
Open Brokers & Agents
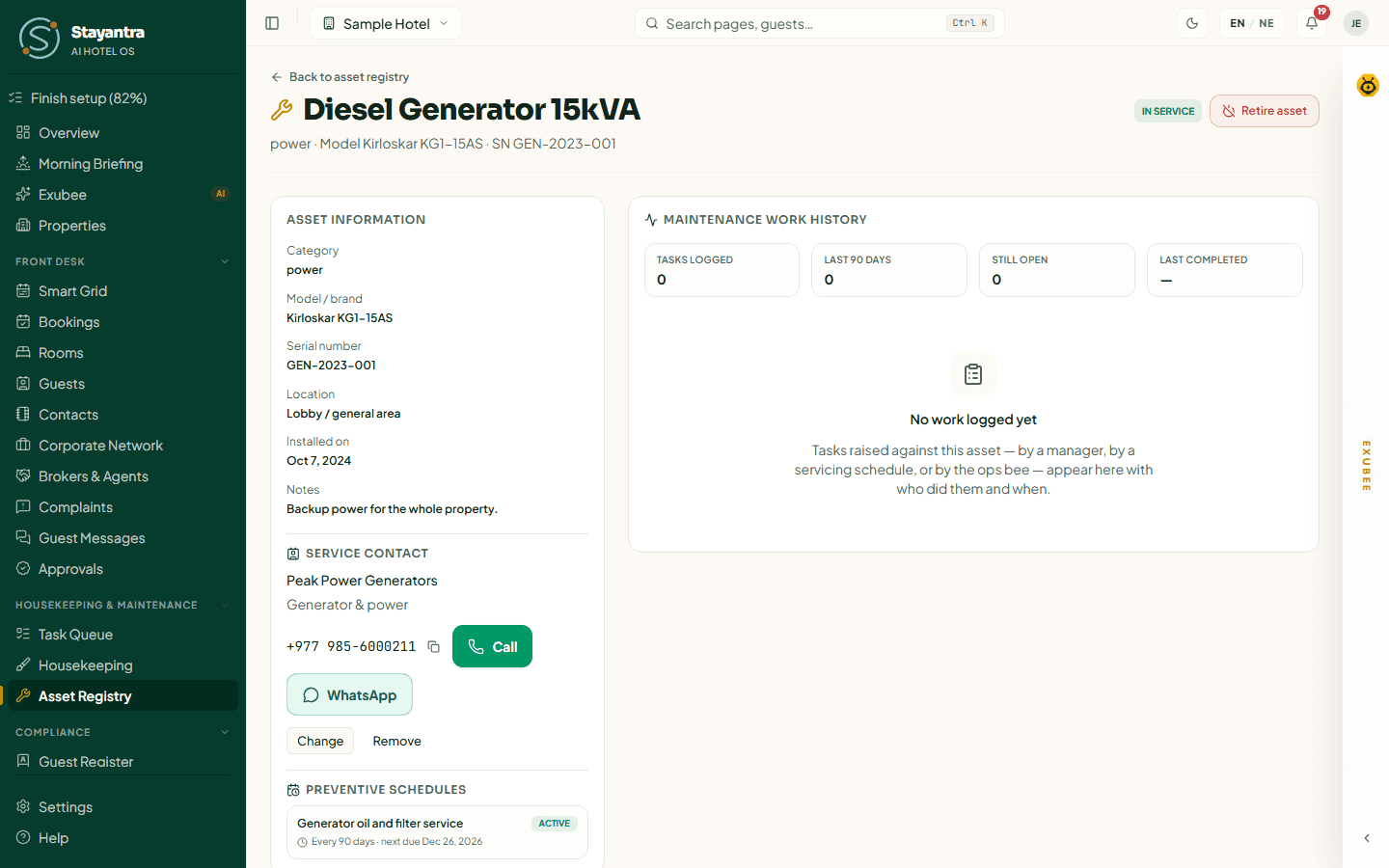point(123,476)
